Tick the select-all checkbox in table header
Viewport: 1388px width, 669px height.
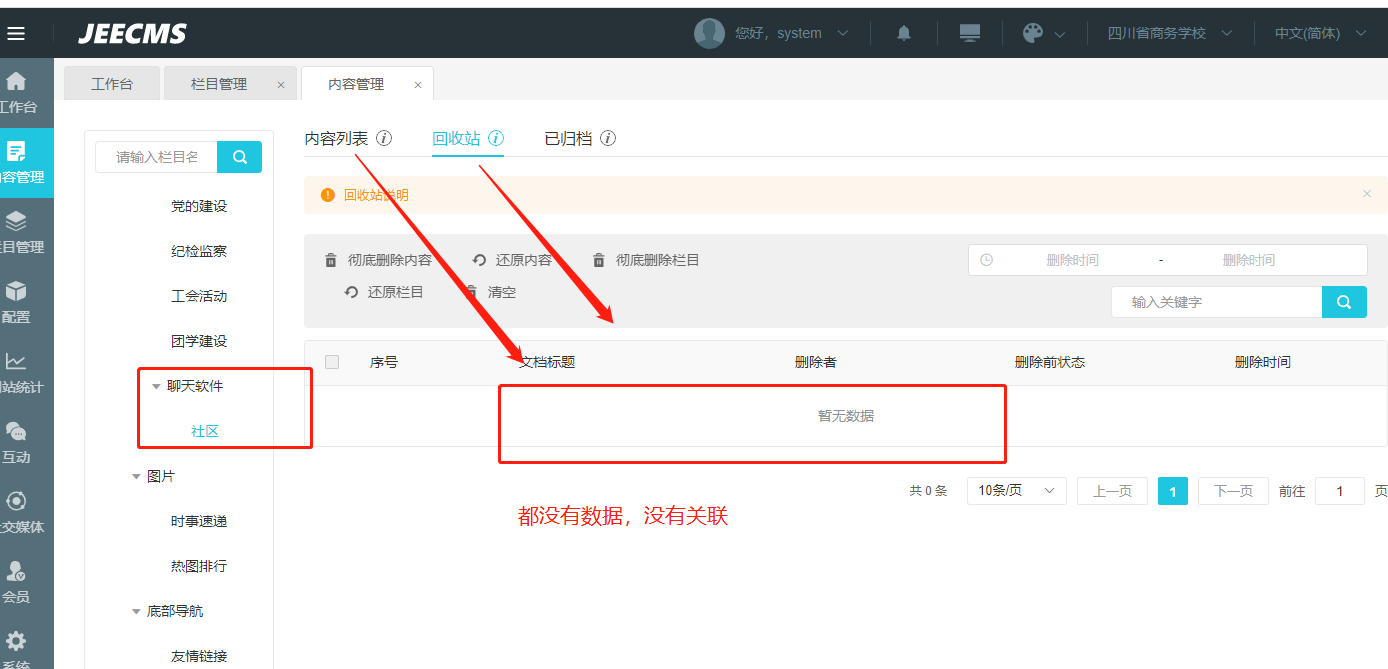[332, 362]
